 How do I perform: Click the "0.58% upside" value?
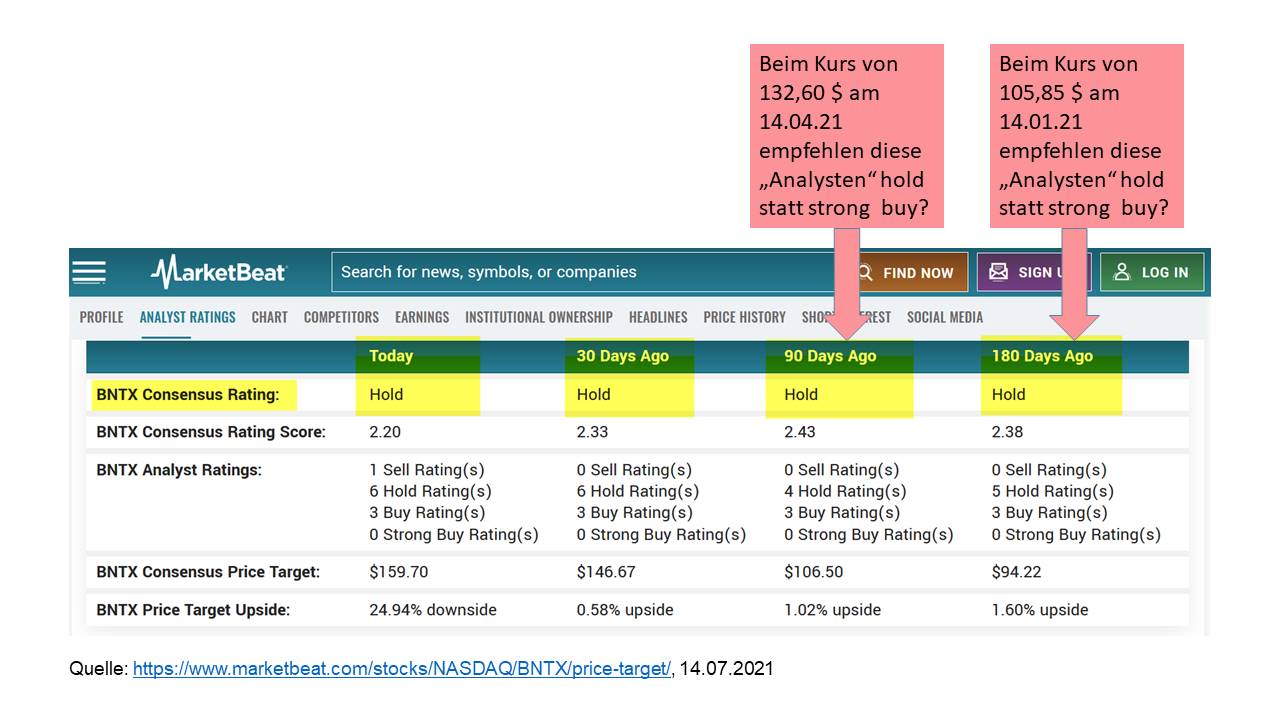coord(625,610)
